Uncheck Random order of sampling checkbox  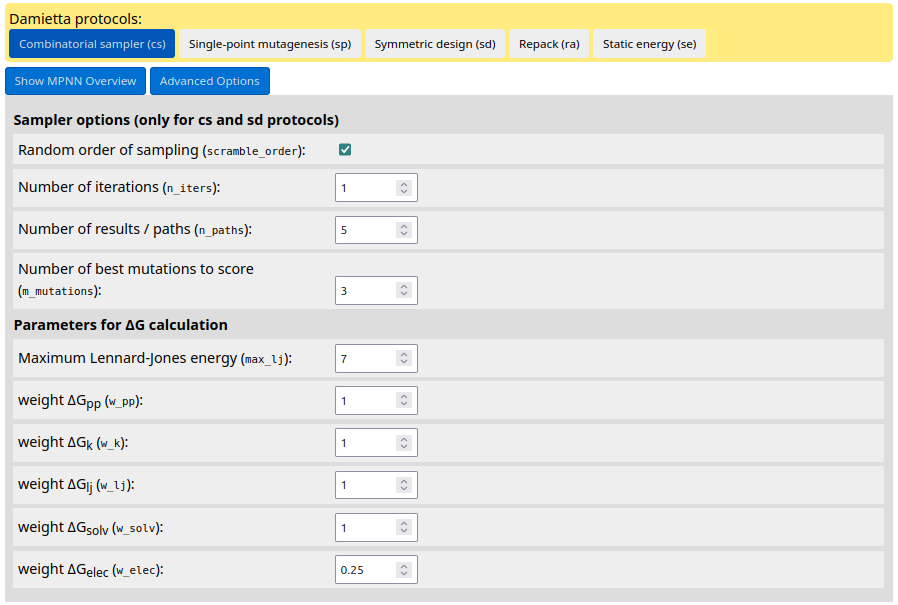click(345, 150)
